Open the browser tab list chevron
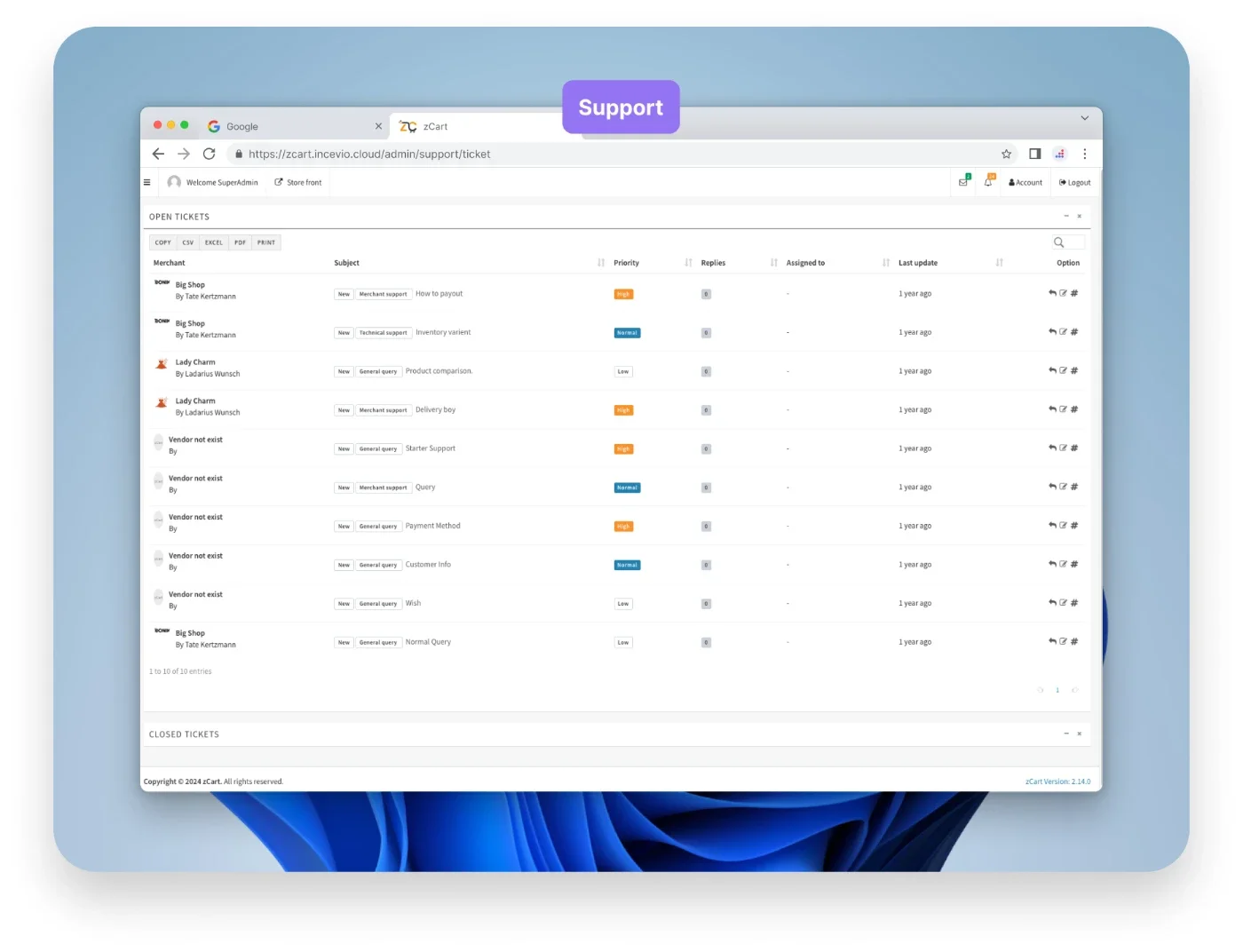Screen dimensions: 1243x952 [1084, 118]
